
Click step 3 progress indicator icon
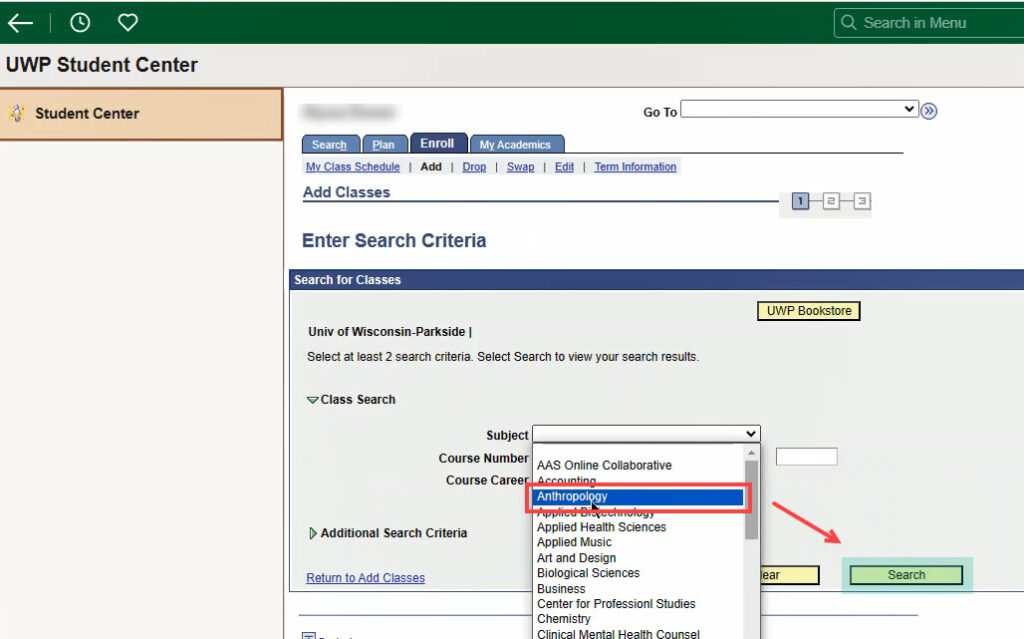pos(861,201)
